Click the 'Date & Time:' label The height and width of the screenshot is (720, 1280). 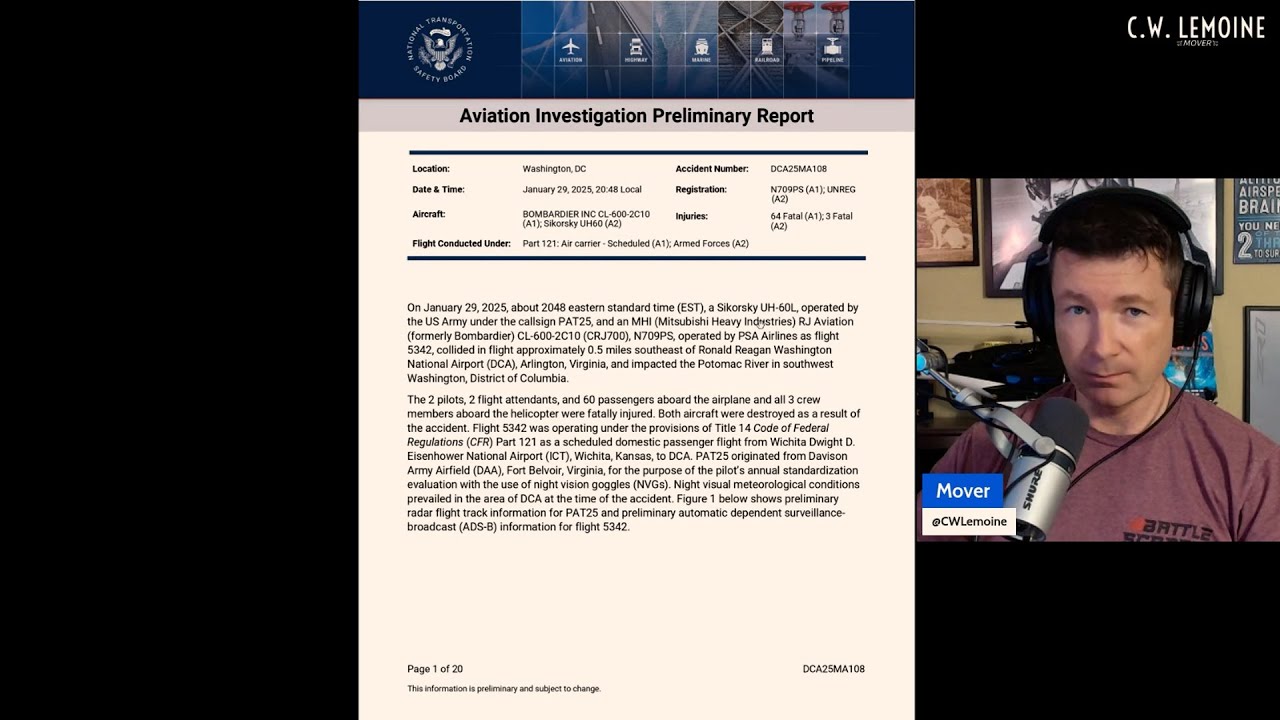(438, 189)
